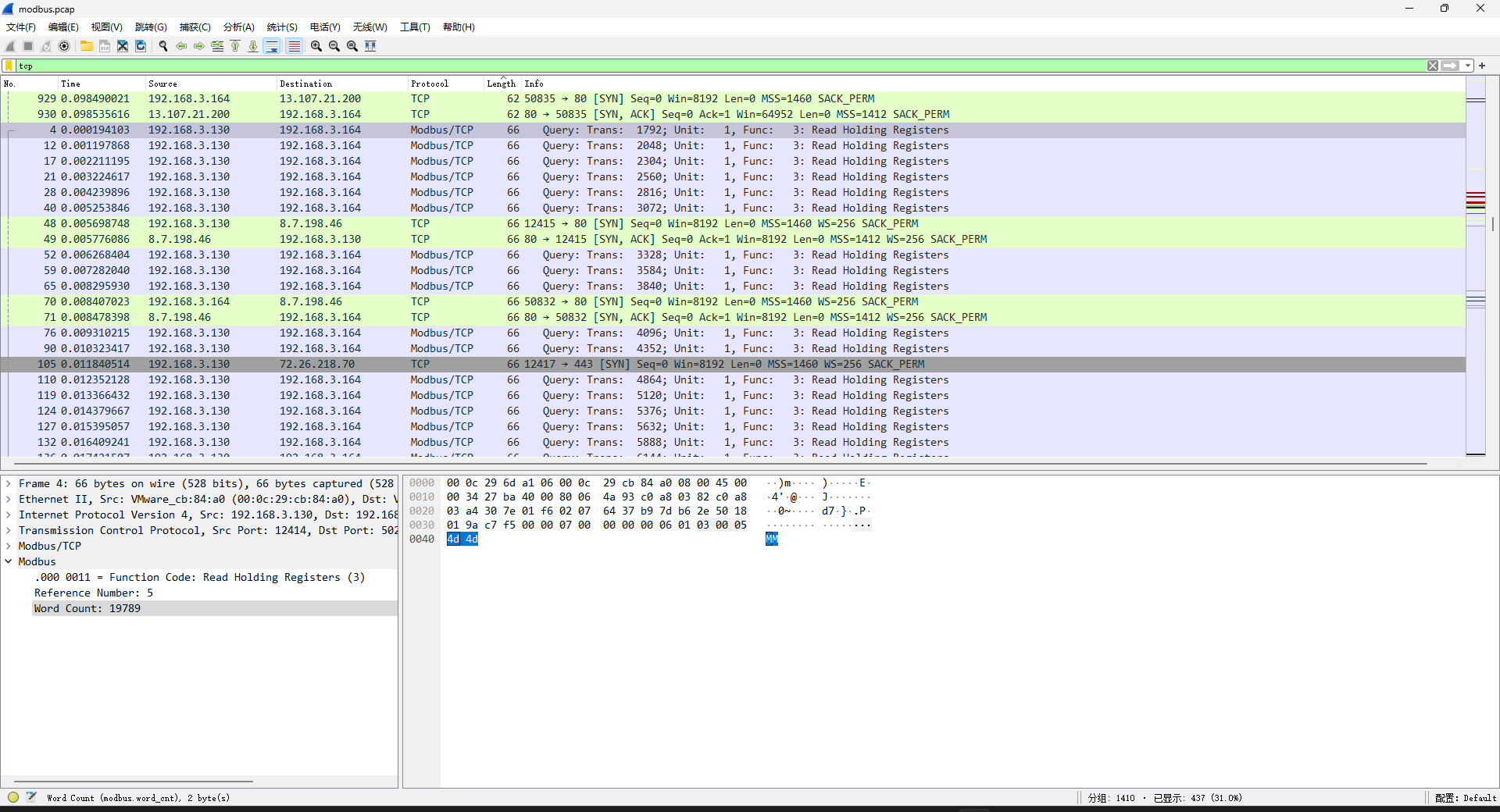Click the capture file comment icon in status bar
The height and width of the screenshot is (812, 1500).
[x=31, y=797]
